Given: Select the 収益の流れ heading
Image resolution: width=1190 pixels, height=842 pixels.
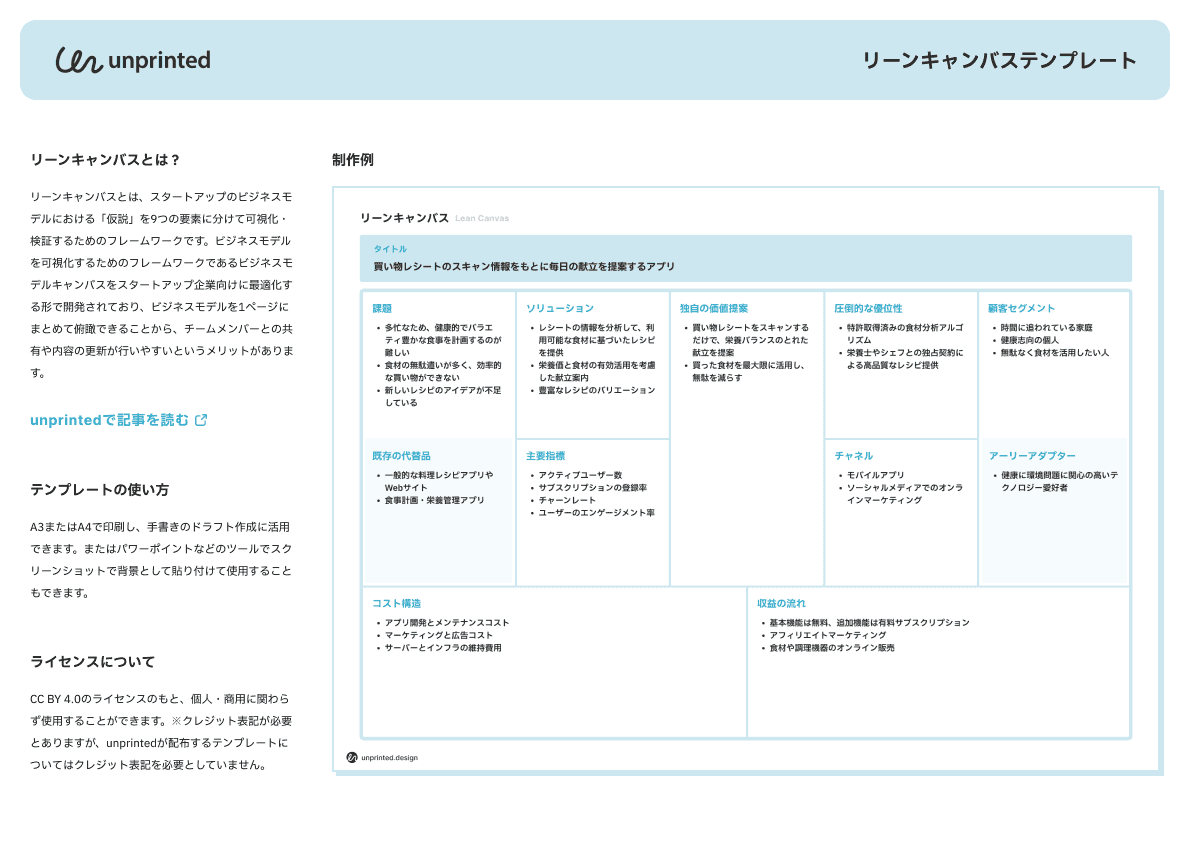Looking at the screenshot, I should (781, 603).
